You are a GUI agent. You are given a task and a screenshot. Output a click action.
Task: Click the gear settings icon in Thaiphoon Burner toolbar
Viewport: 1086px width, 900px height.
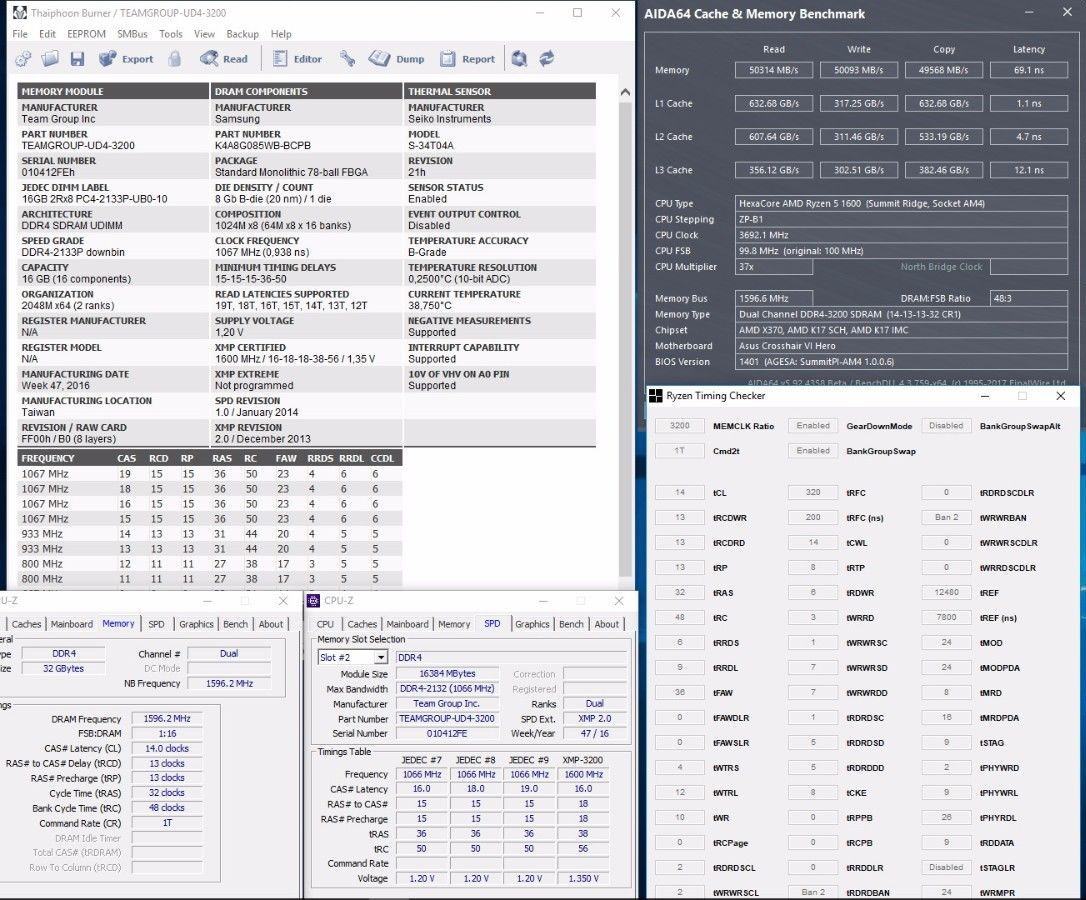pos(24,59)
